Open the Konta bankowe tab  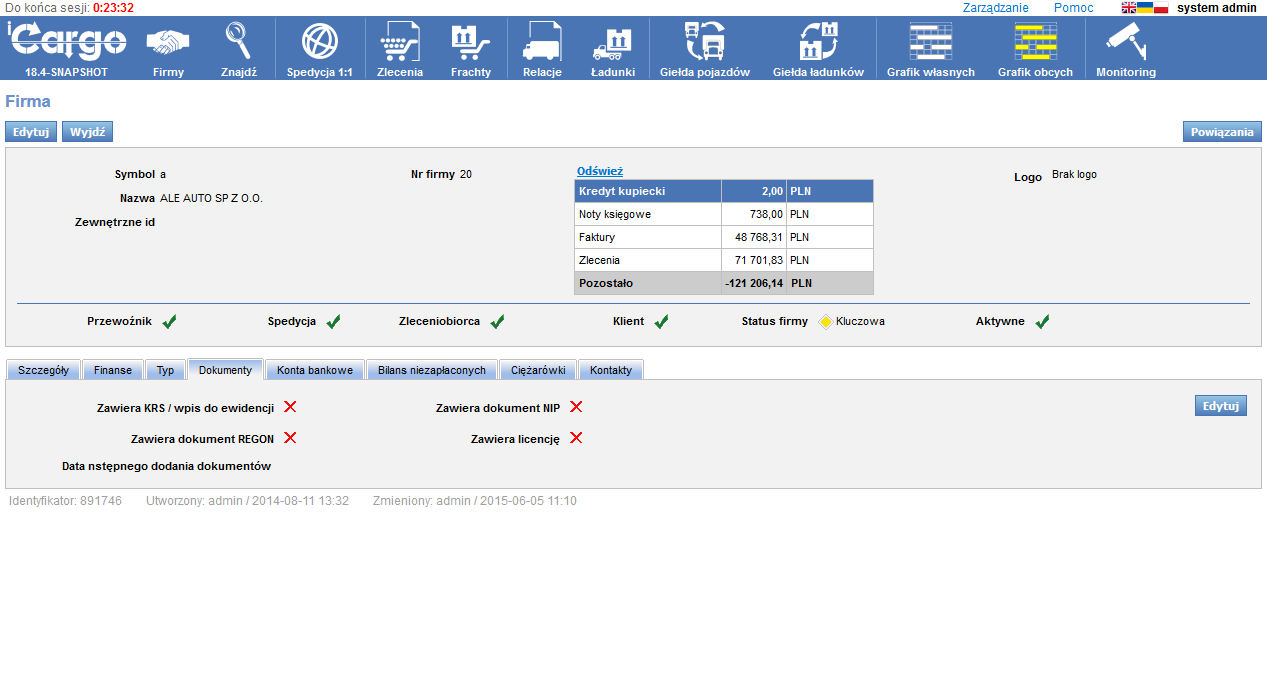315,370
